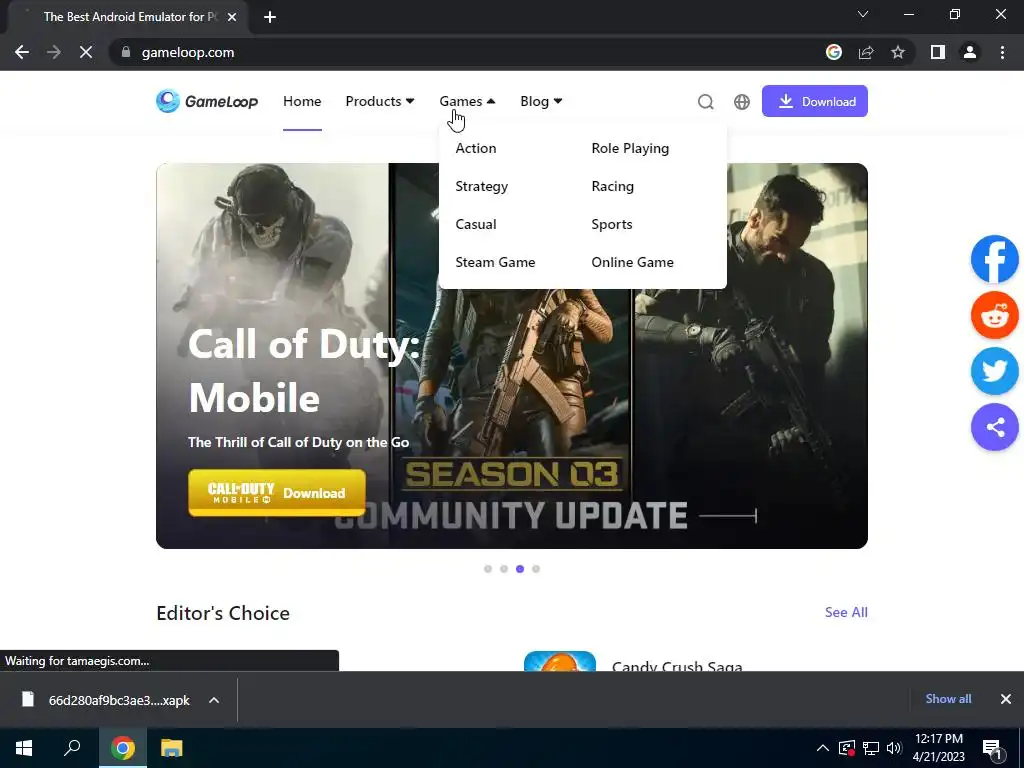Open volume control in system tray
This screenshot has width=1024, height=768.
[894, 748]
